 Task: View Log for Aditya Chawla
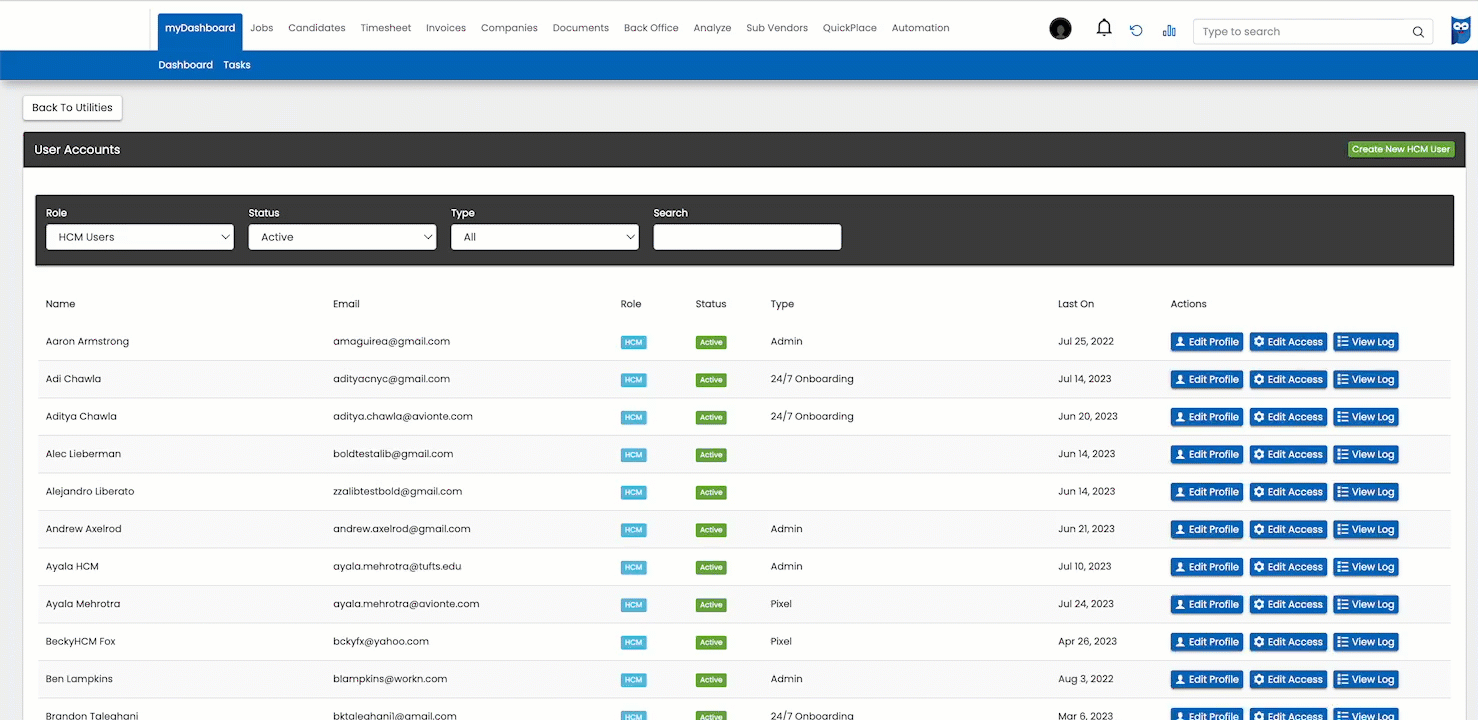[x=1366, y=417]
